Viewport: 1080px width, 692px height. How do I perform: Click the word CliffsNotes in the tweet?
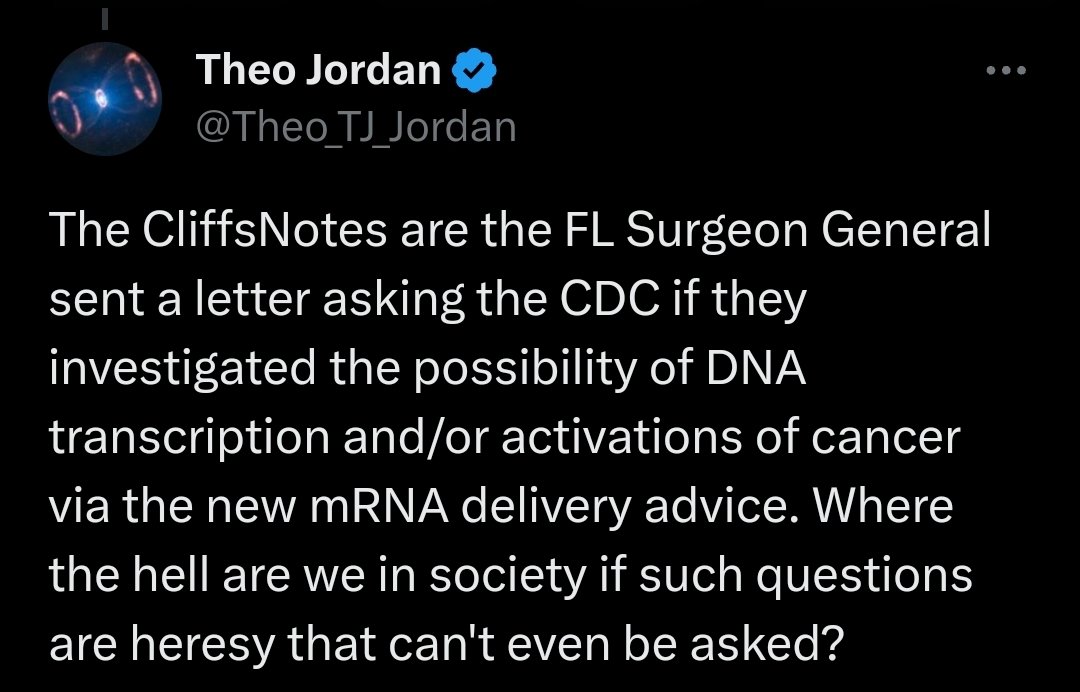[256, 232]
